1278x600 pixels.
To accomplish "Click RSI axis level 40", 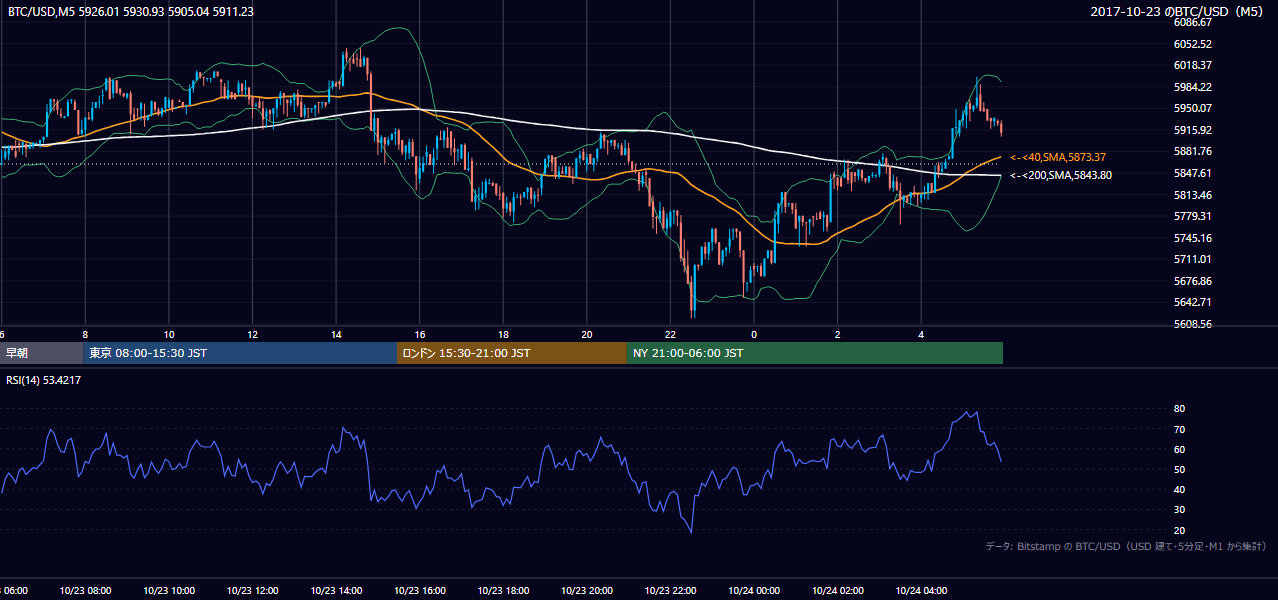I will (x=1180, y=489).
